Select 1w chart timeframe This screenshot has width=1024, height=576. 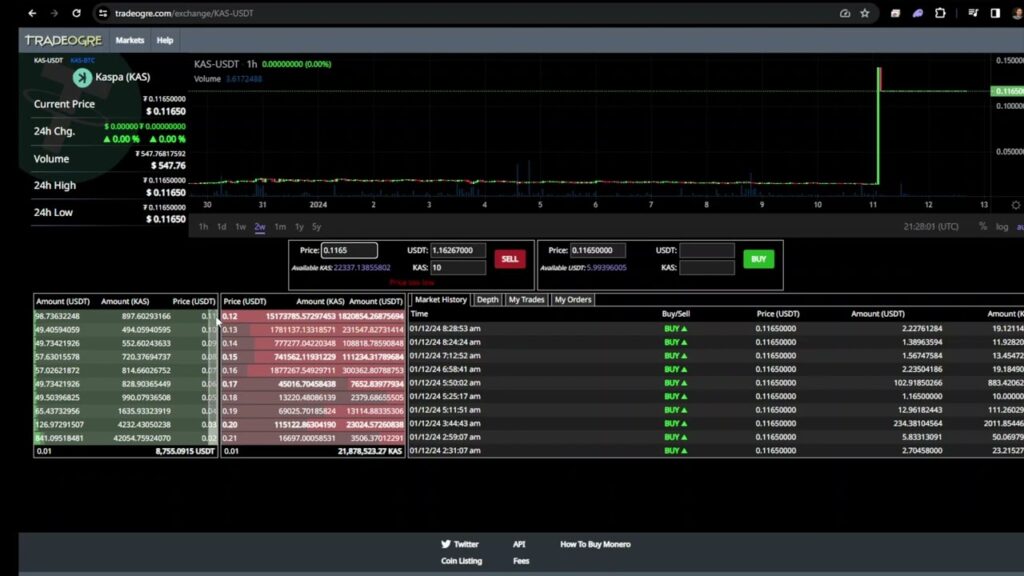(240, 227)
